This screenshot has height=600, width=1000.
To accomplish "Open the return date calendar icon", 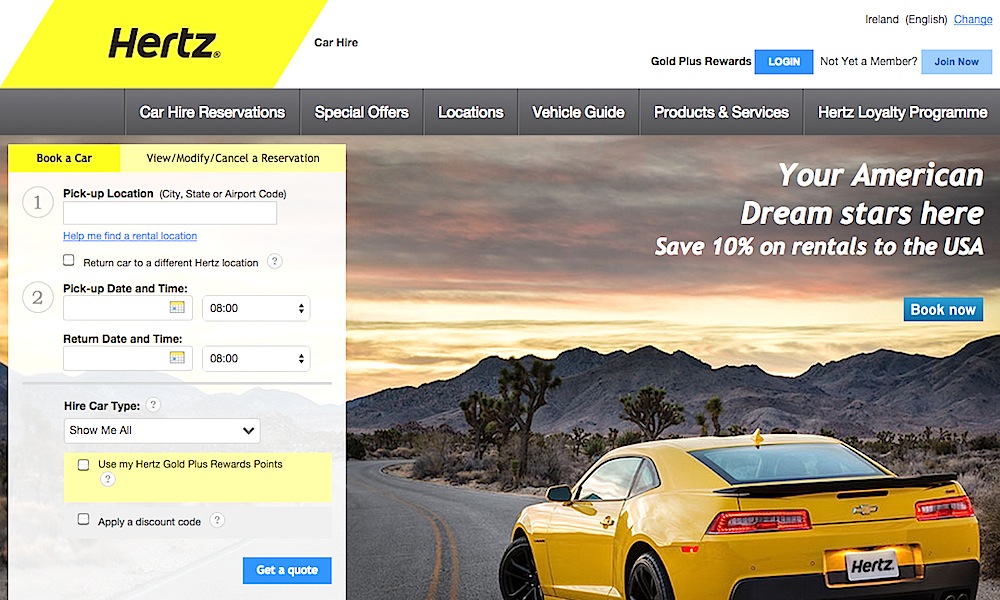I will pos(177,358).
